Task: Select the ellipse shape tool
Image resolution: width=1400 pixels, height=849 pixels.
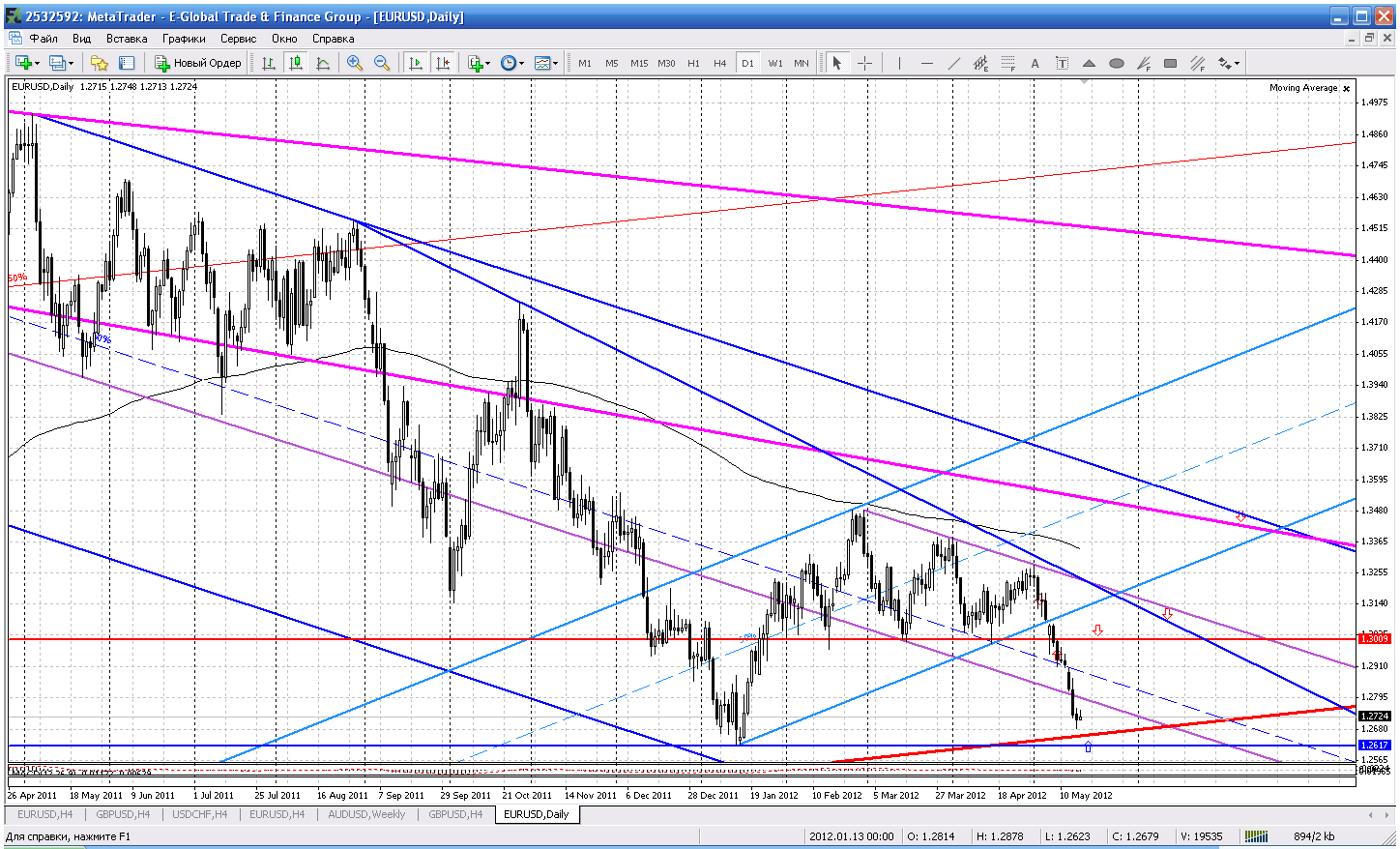Action: [1117, 63]
